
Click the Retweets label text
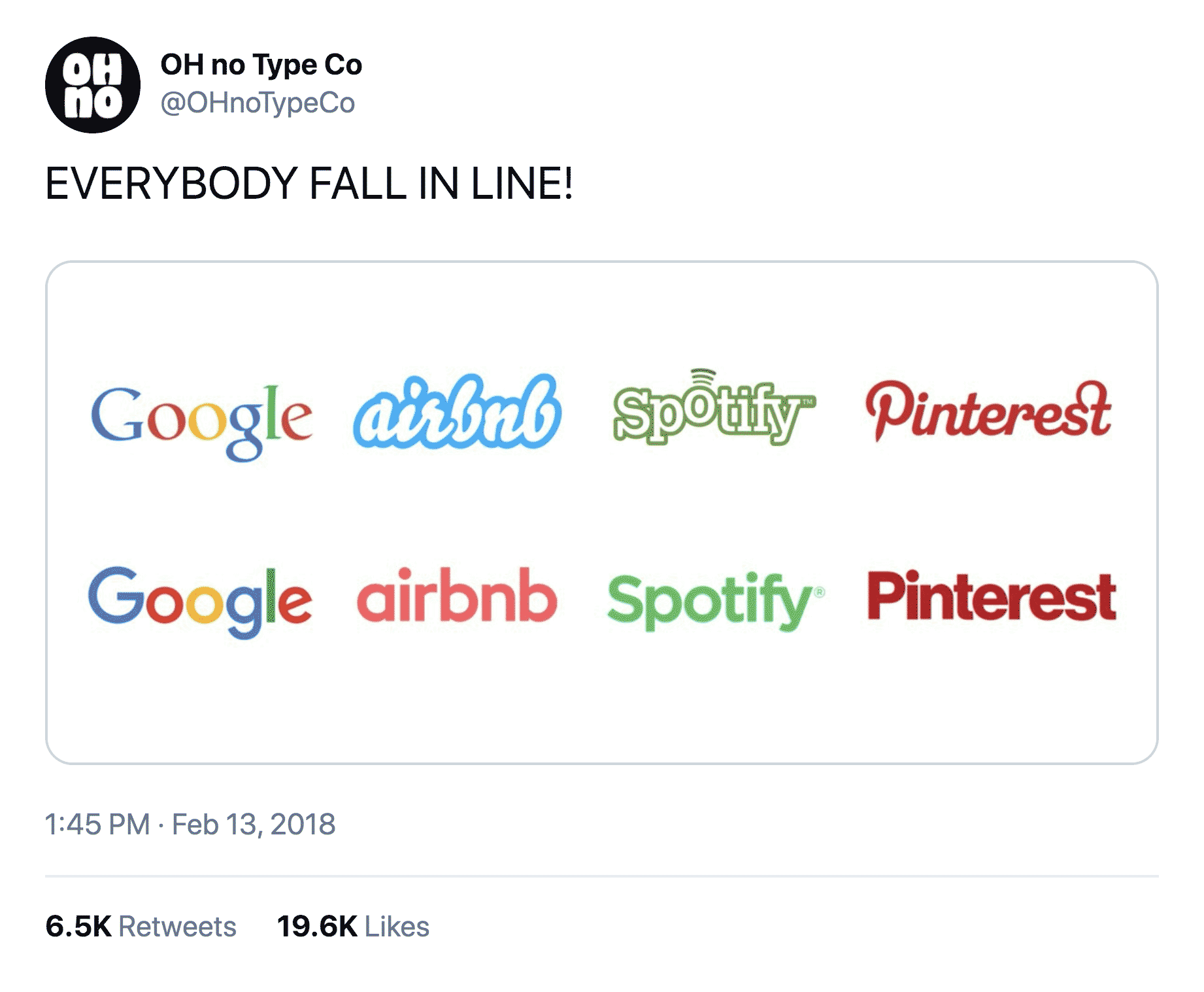(177, 927)
